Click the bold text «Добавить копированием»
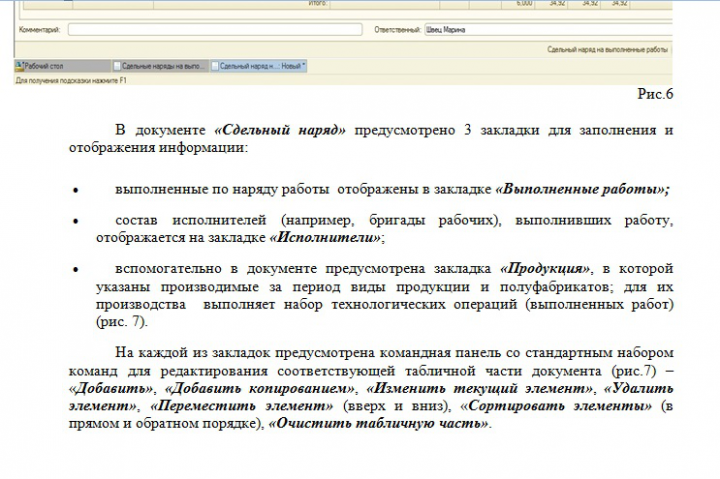 (x=260, y=389)
